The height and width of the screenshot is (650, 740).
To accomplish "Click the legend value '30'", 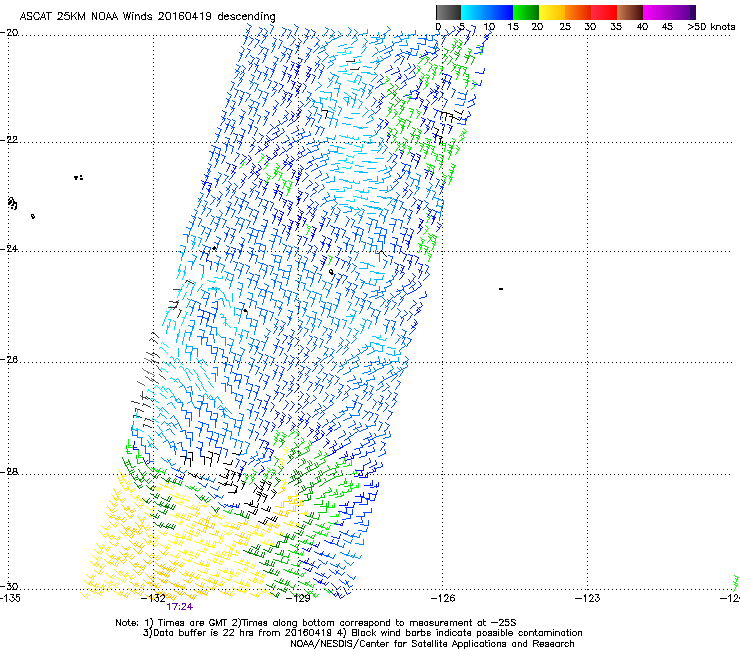I will tap(590, 27).
